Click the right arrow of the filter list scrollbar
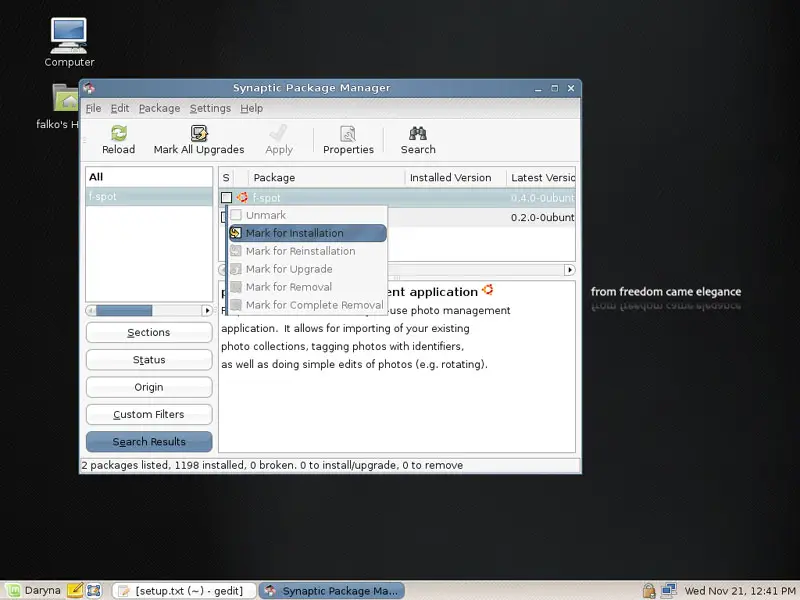Viewport: 800px width, 600px height. tap(207, 311)
